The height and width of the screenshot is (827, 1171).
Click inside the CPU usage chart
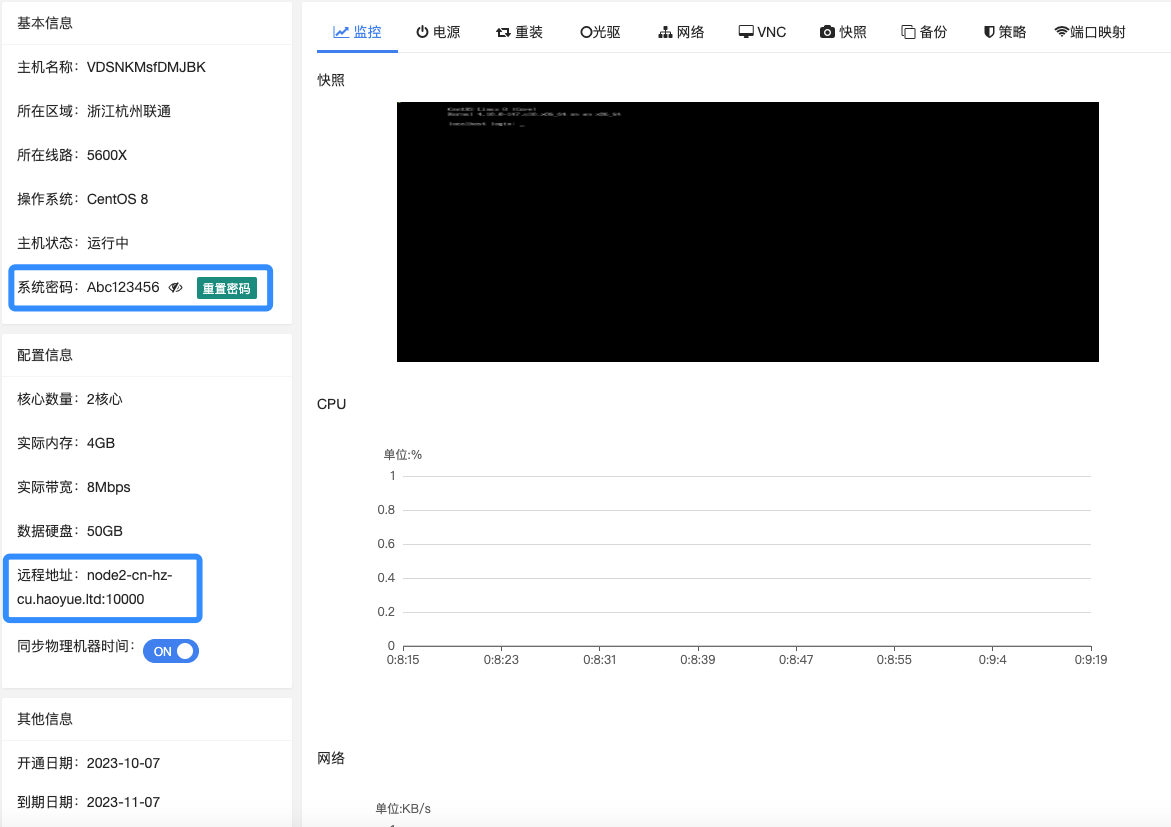(745, 560)
